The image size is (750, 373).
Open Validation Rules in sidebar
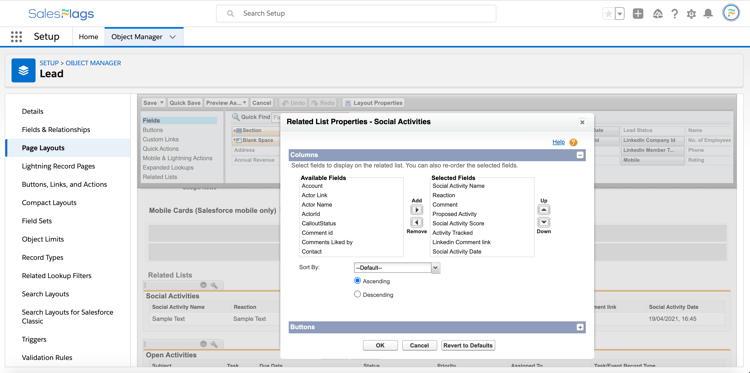point(47,358)
